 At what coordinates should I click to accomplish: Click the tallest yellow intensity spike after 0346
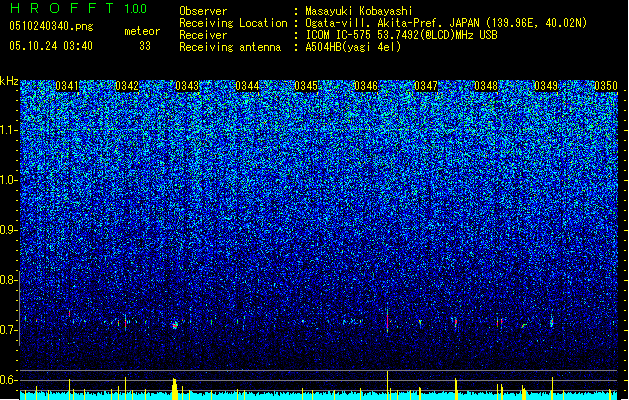[388, 385]
